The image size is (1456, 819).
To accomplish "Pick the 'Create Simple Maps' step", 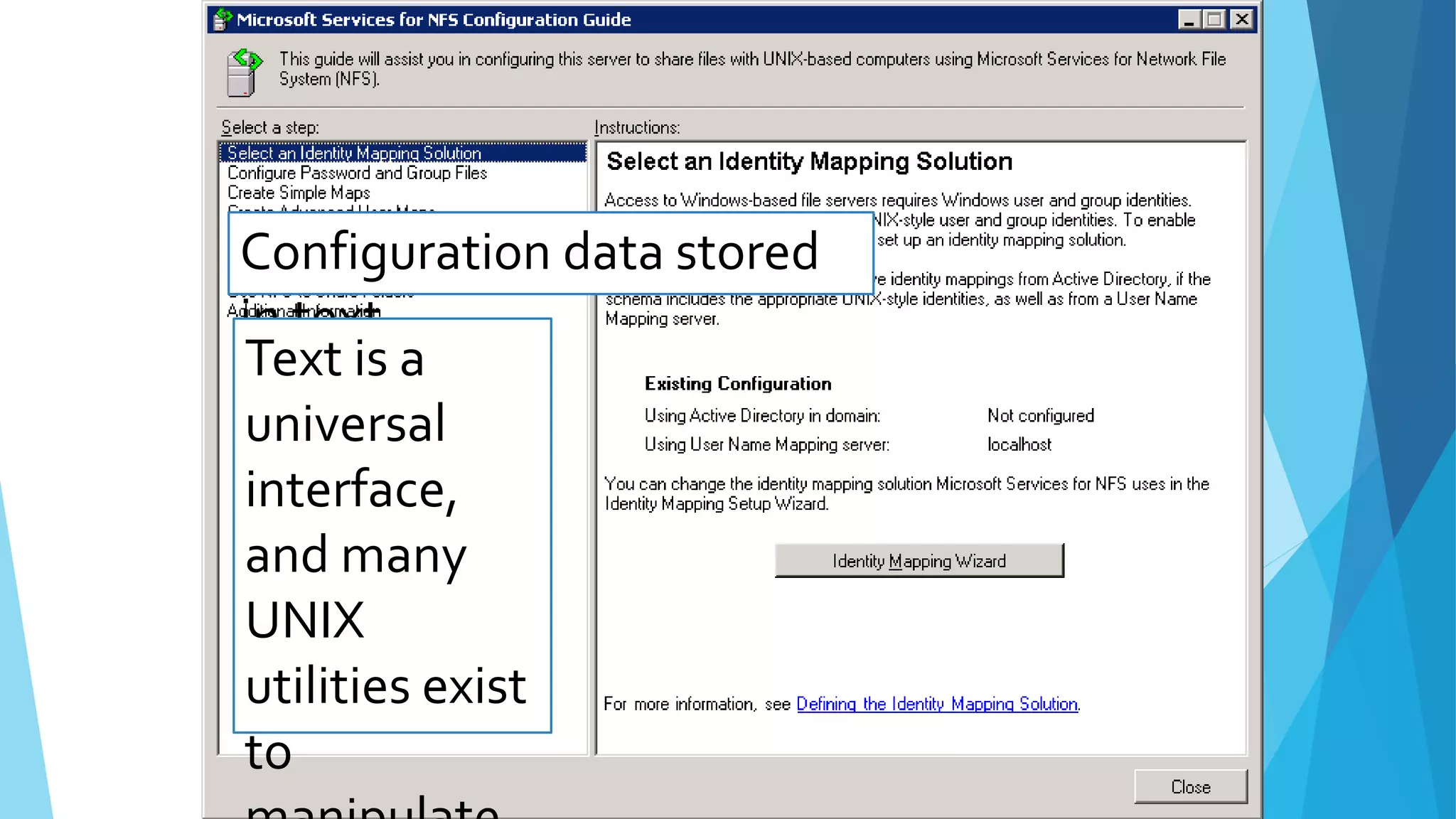I will click(299, 193).
